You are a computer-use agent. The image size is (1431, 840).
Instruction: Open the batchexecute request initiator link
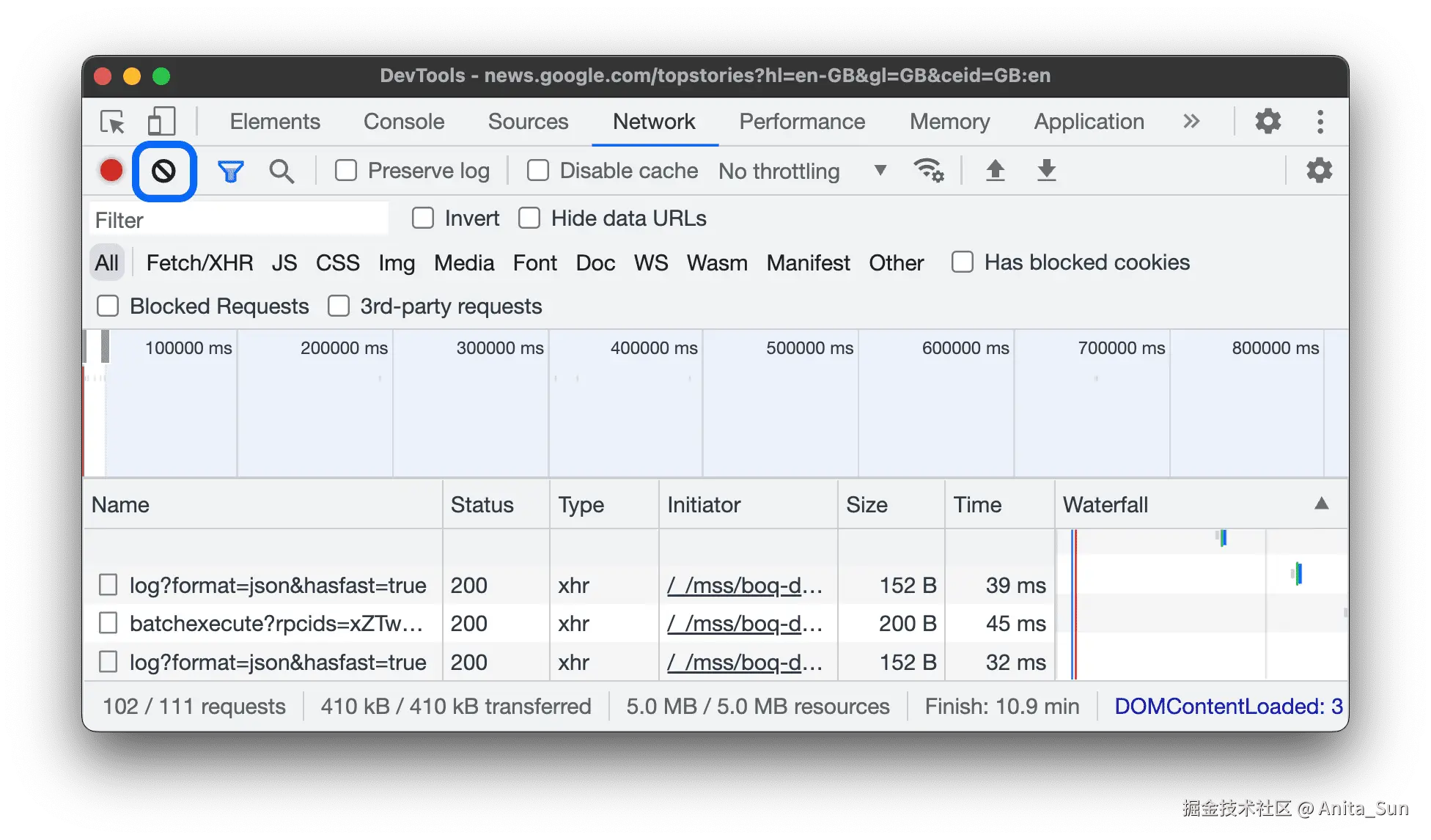pyautogui.click(x=744, y=624)
